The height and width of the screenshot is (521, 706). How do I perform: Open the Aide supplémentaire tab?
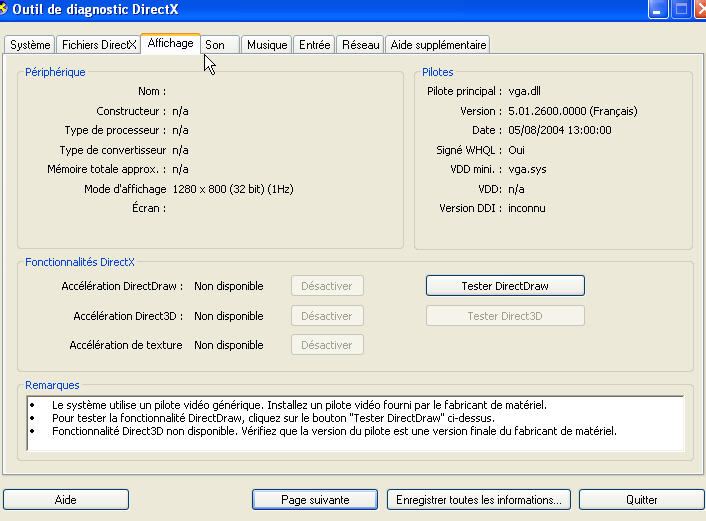tap(438, 45)
